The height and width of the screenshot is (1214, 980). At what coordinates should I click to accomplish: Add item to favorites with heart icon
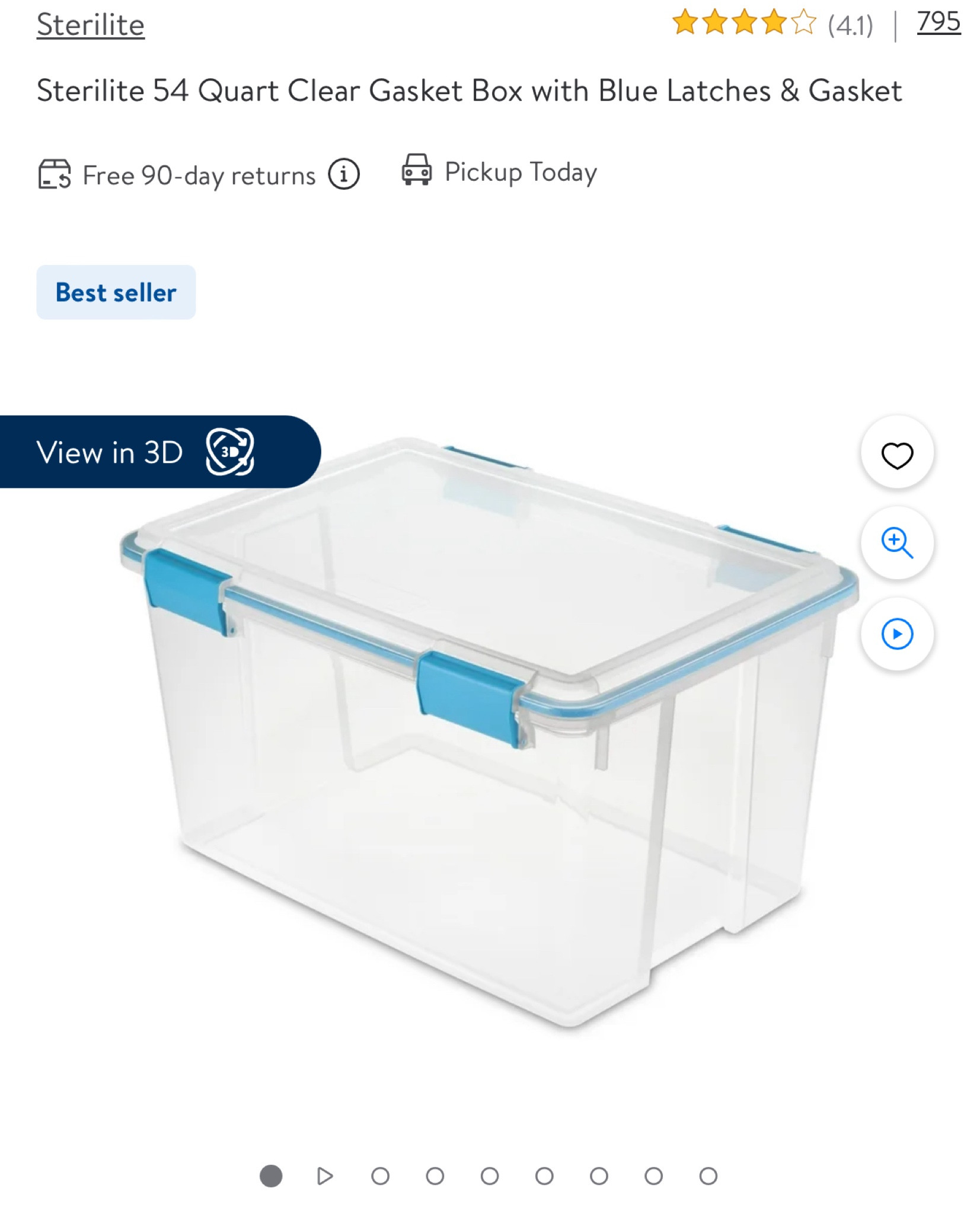click(896, 455)
